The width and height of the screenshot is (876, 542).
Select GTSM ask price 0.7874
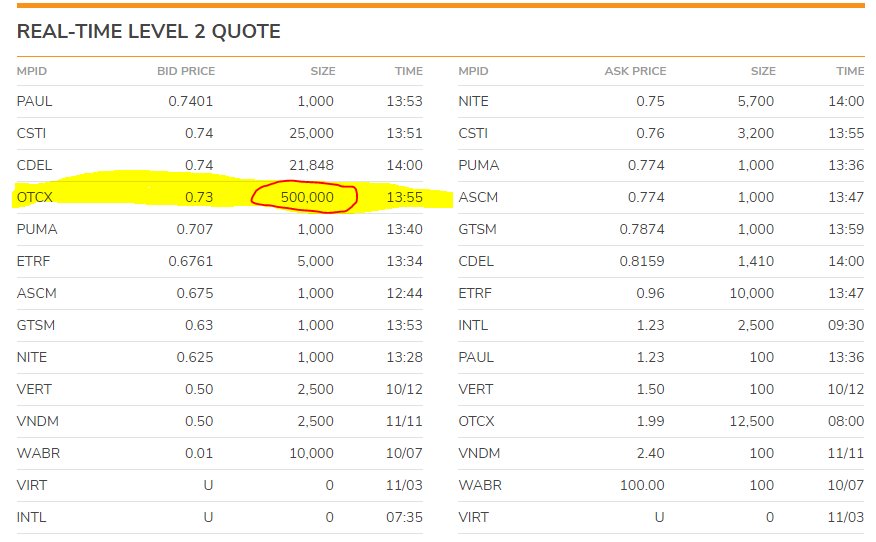point(642,229)
